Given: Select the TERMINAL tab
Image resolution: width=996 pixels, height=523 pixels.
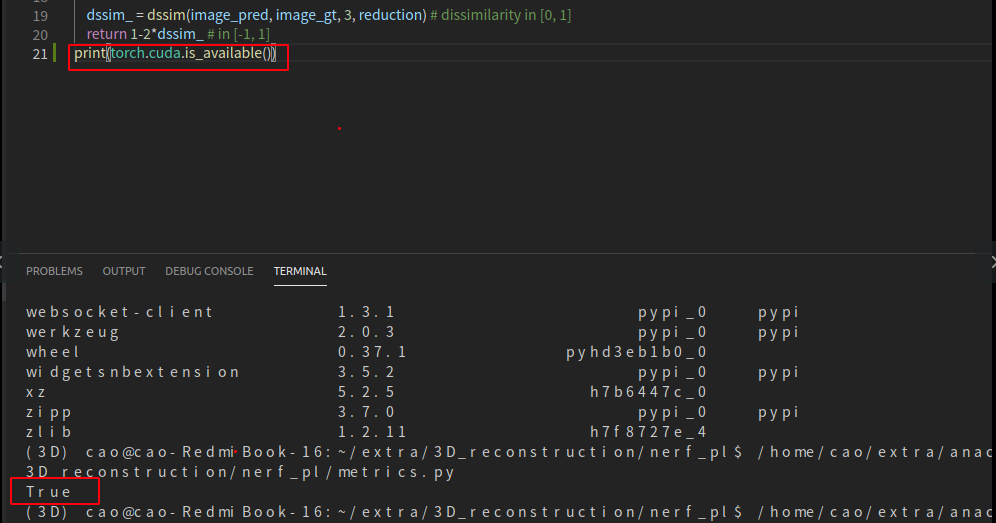Looking at the screenshot, I should pyautogui.click(x=300, y=271).
